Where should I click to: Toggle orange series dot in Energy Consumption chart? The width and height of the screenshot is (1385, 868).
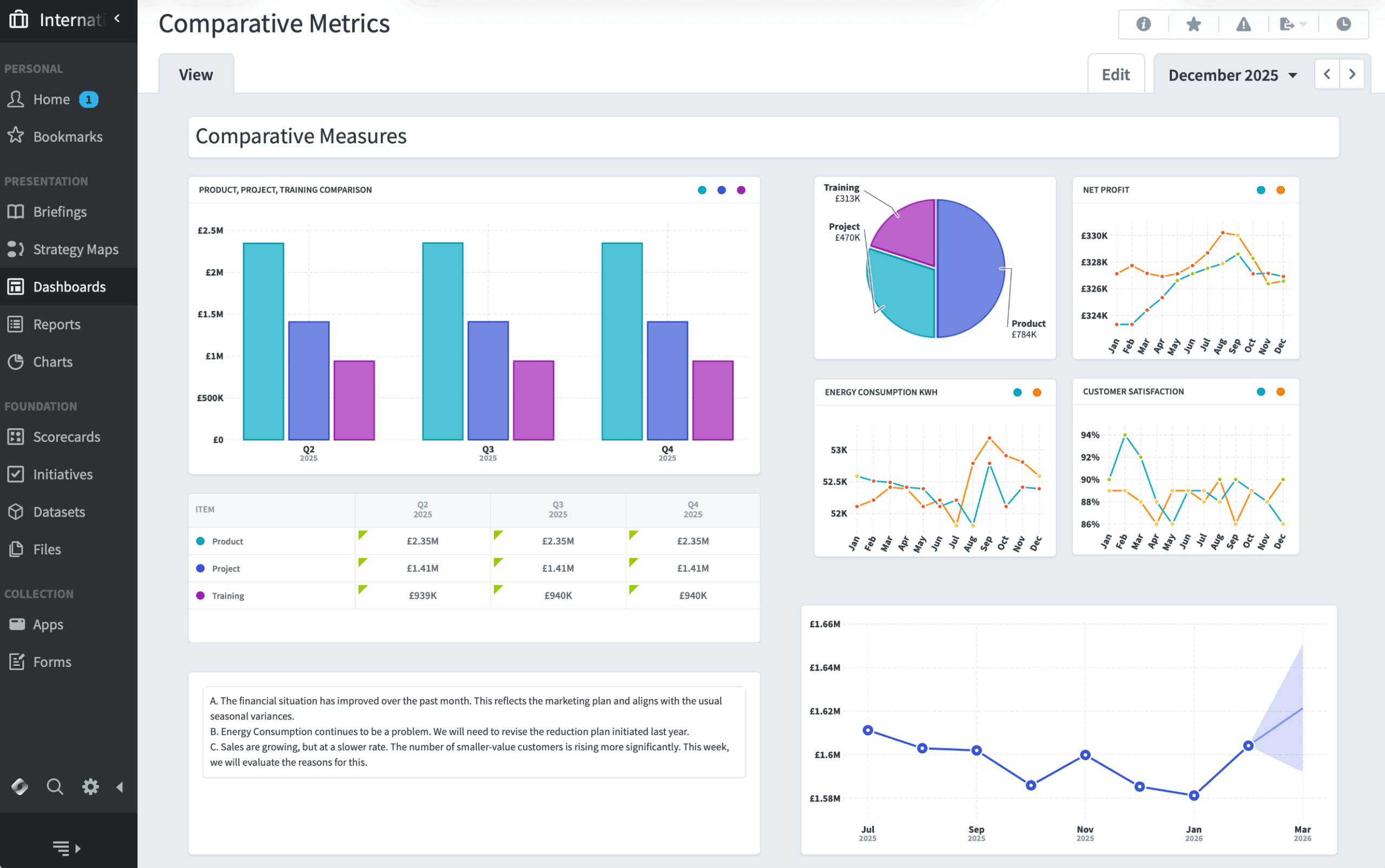[x=1037, y=393]
